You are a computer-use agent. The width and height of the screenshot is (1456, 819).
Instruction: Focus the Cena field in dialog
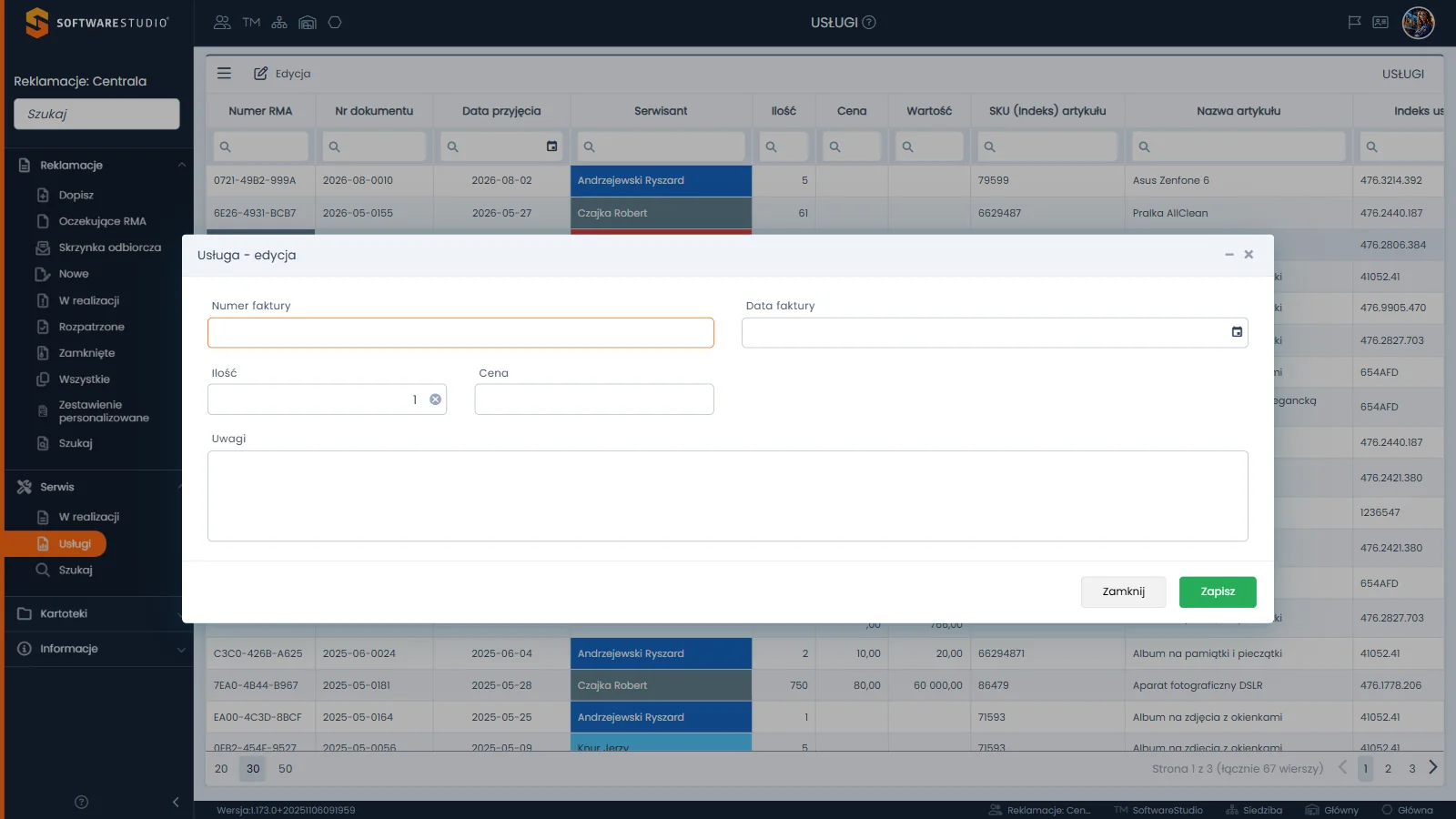point(594,399)
